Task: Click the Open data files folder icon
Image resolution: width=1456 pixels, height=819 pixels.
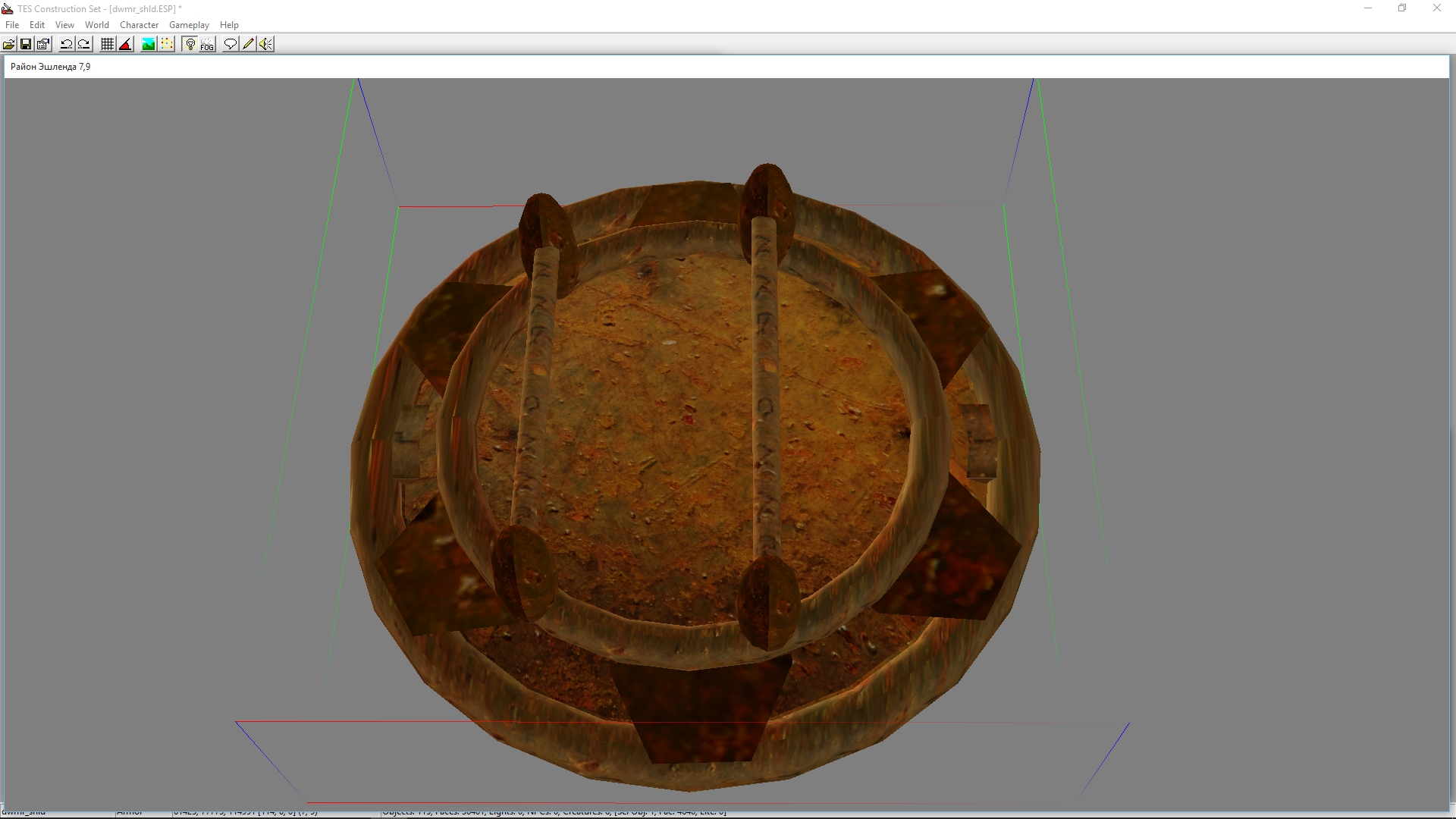Action: (9, 44)
